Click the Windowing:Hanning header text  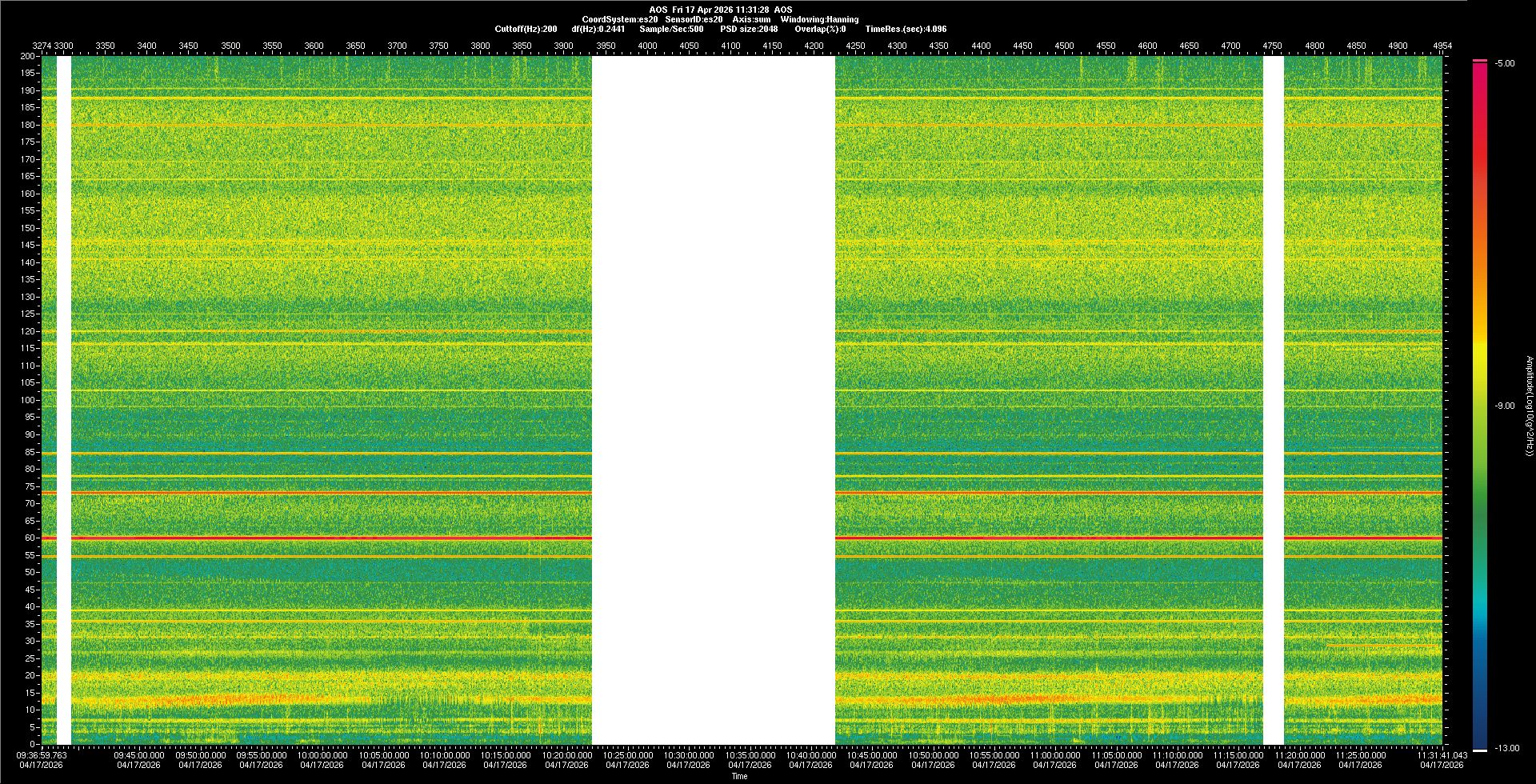pos(819,19)
